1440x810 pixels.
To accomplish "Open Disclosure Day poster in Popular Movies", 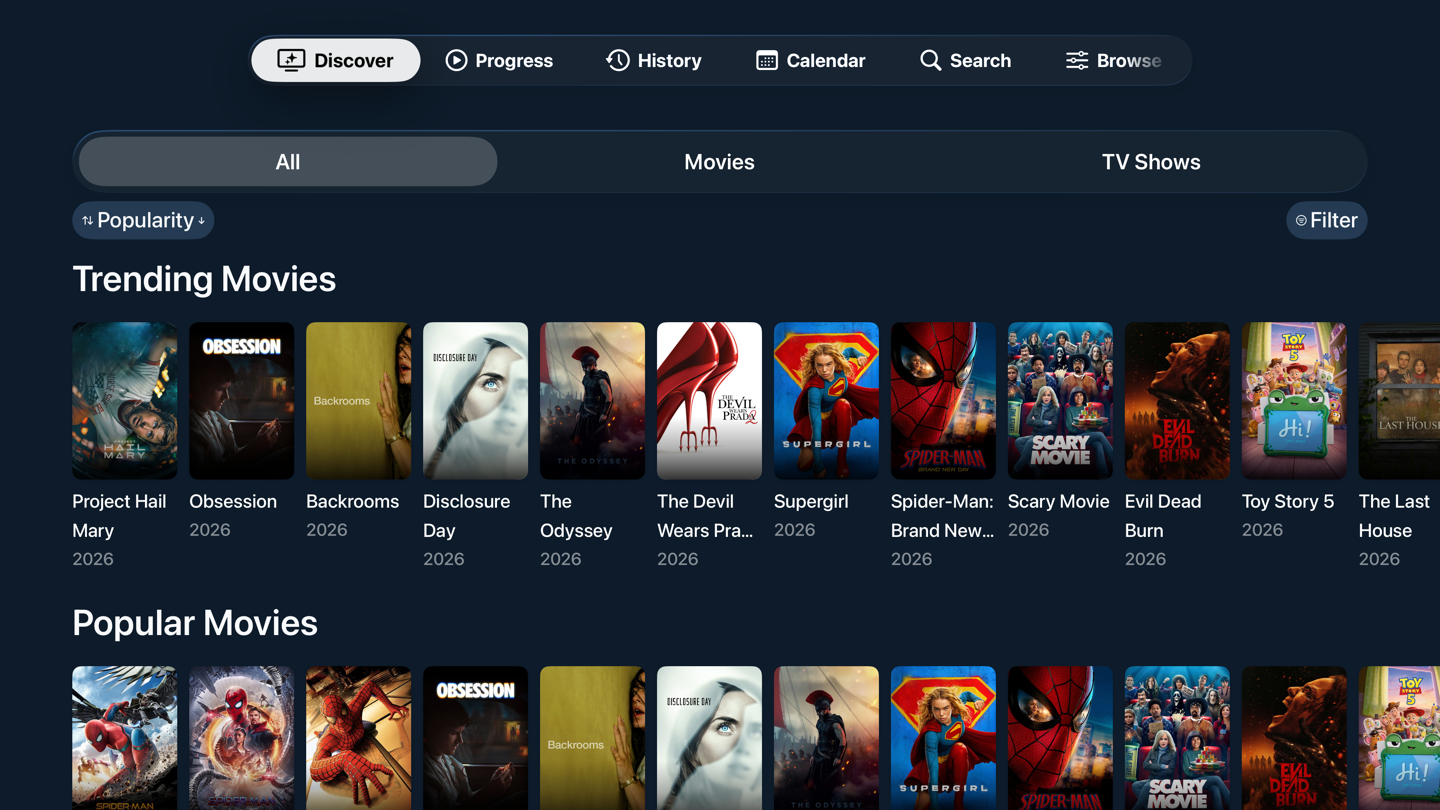I will pos(709,738).
